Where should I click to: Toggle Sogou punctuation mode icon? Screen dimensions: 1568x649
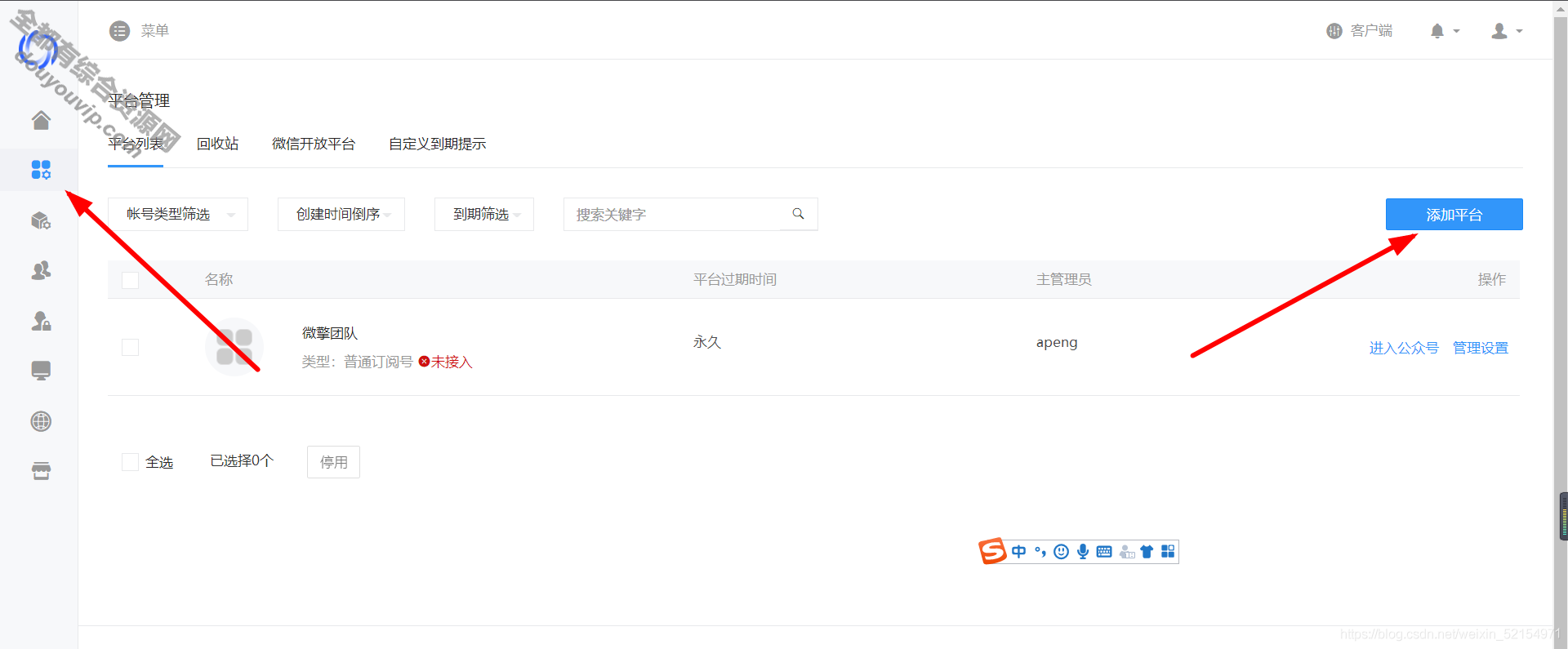[1040, 552]
